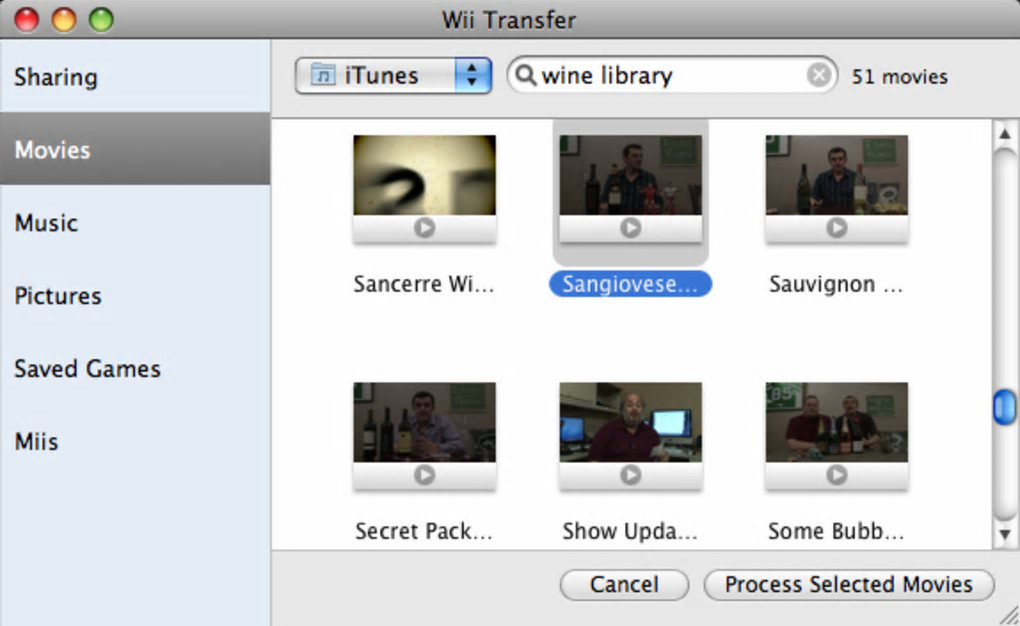This screenshot has width=1020, height=626.
Task: Play the Sauvignon ... movie preview
Action: (x=837, y=228)
